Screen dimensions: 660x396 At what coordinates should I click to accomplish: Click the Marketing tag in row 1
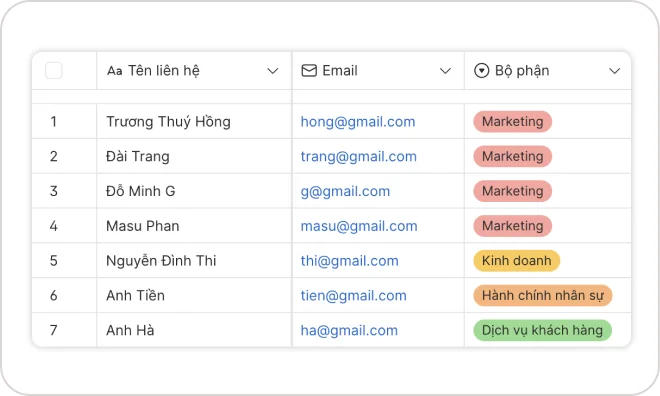pyautogui.click(x=513, y=122)
